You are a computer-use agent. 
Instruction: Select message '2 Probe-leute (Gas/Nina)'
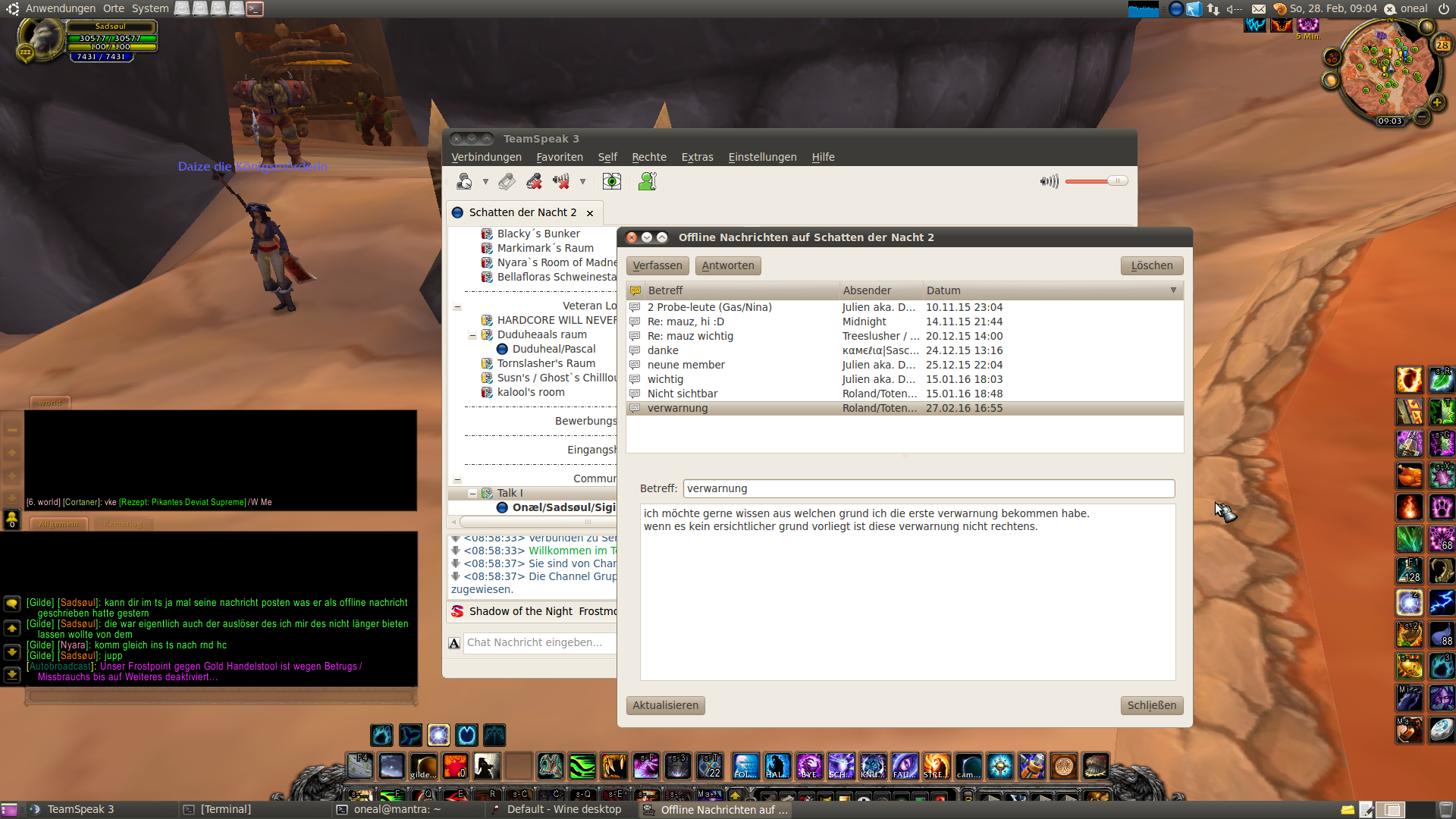[x=905, y=307]
